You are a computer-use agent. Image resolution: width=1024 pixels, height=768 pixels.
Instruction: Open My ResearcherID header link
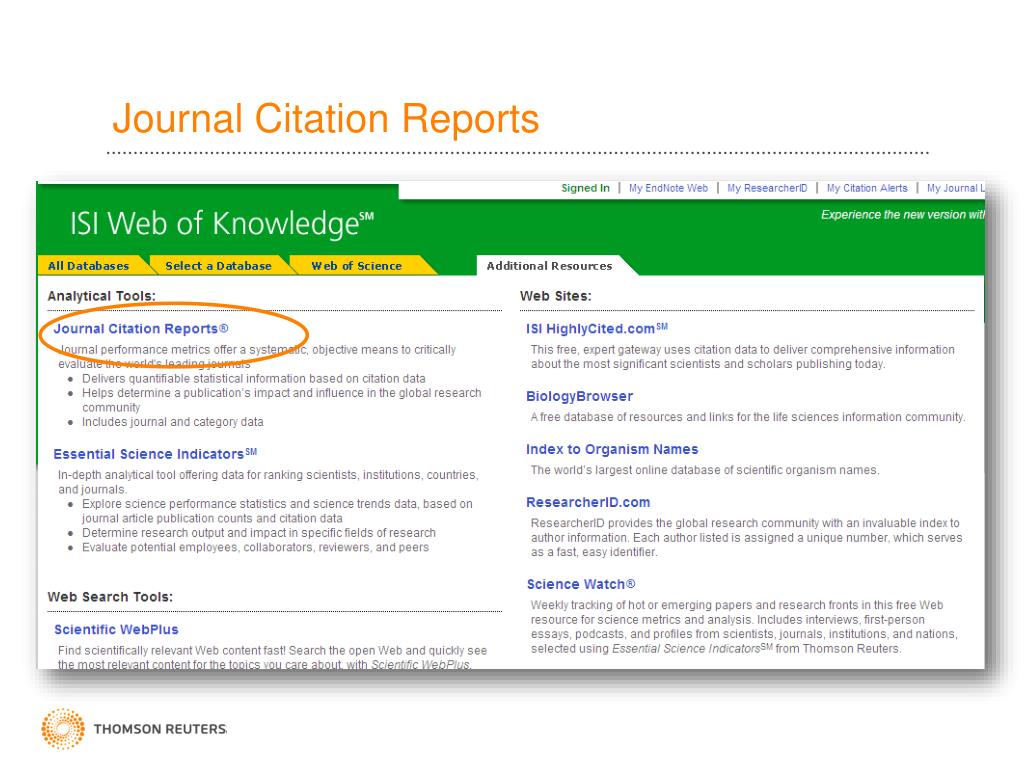point(767,188)
